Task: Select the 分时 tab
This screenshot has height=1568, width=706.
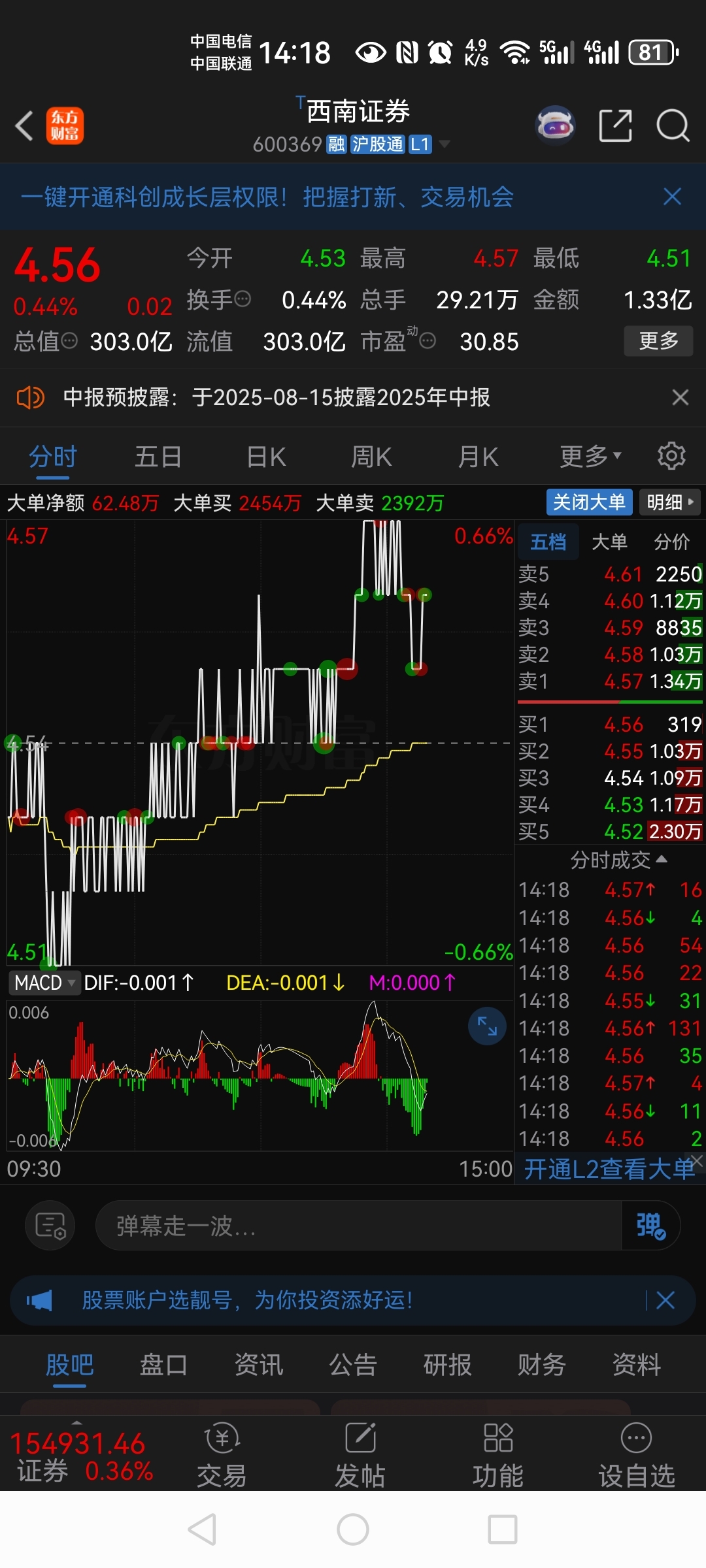Action: pyautogui.click(x=52, y=456)
